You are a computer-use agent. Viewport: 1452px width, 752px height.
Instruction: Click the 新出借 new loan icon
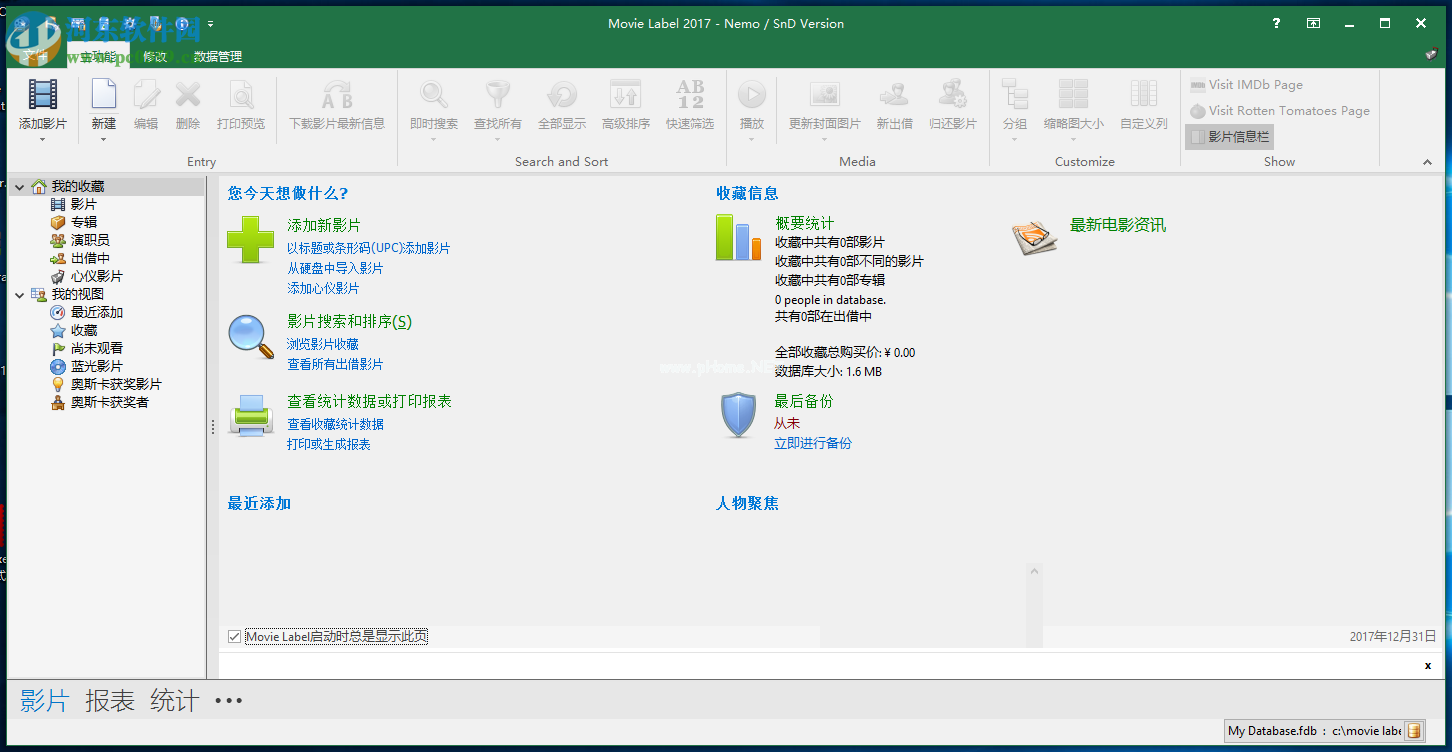(894, 95)
